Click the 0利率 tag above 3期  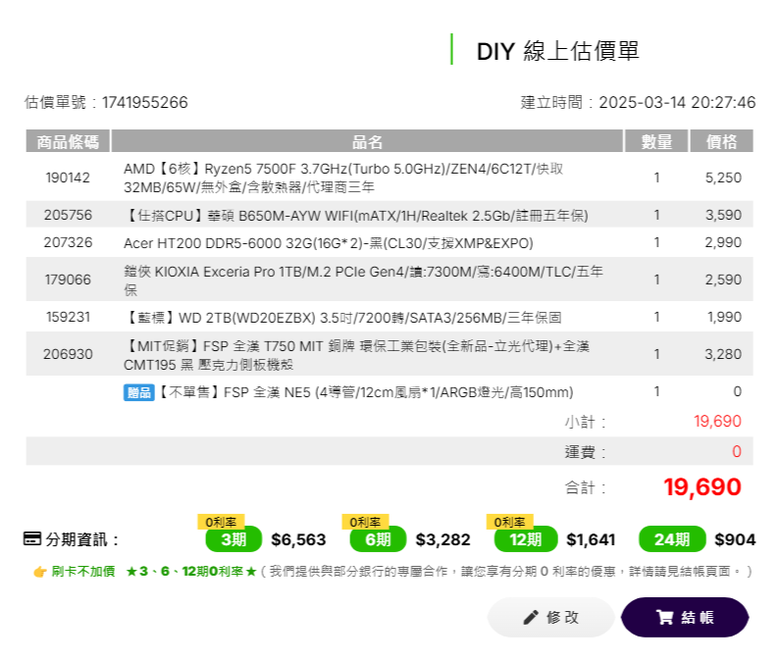point(221,522)
